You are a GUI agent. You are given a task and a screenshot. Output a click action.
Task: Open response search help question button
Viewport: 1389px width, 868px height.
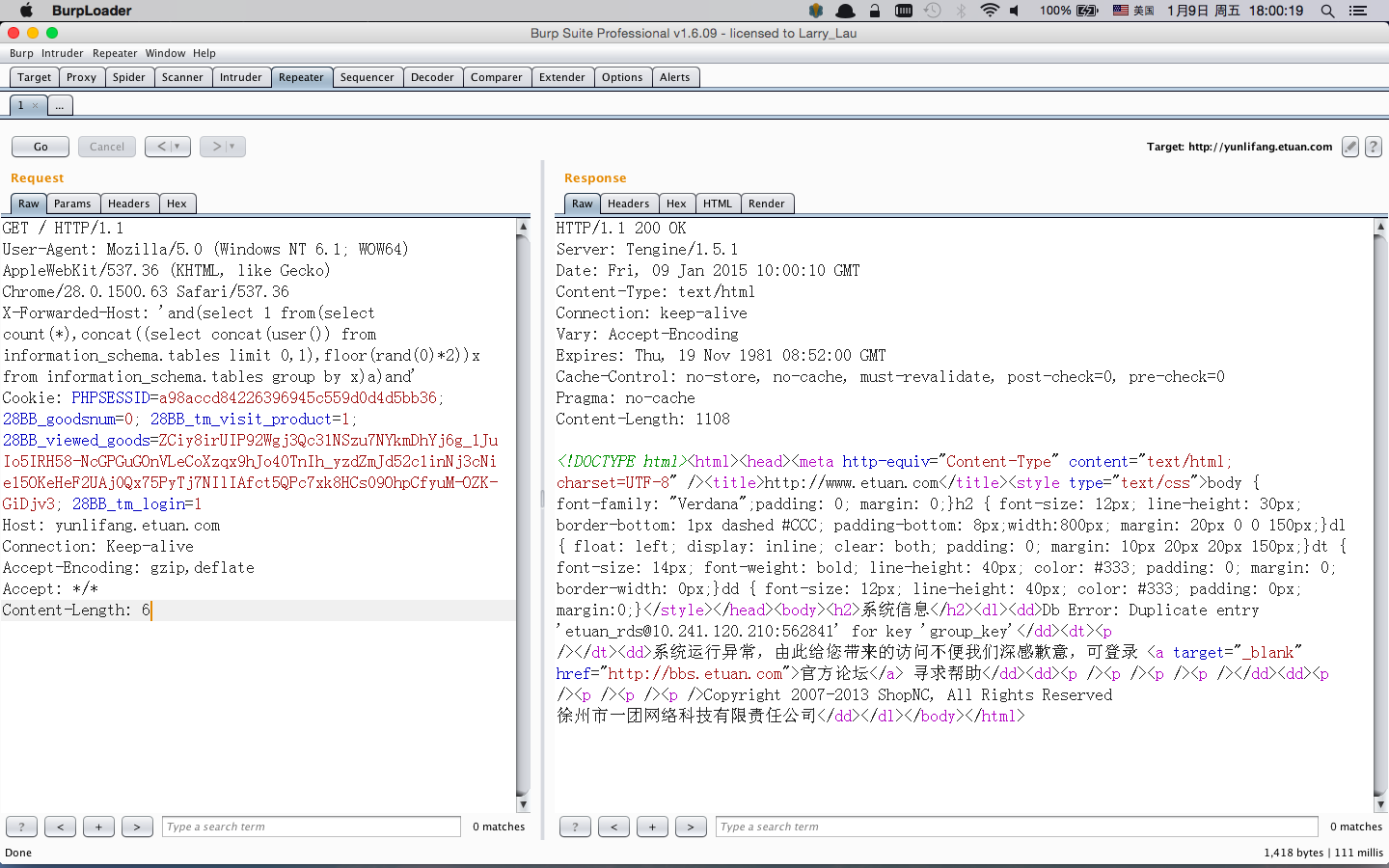pos(575,827)
